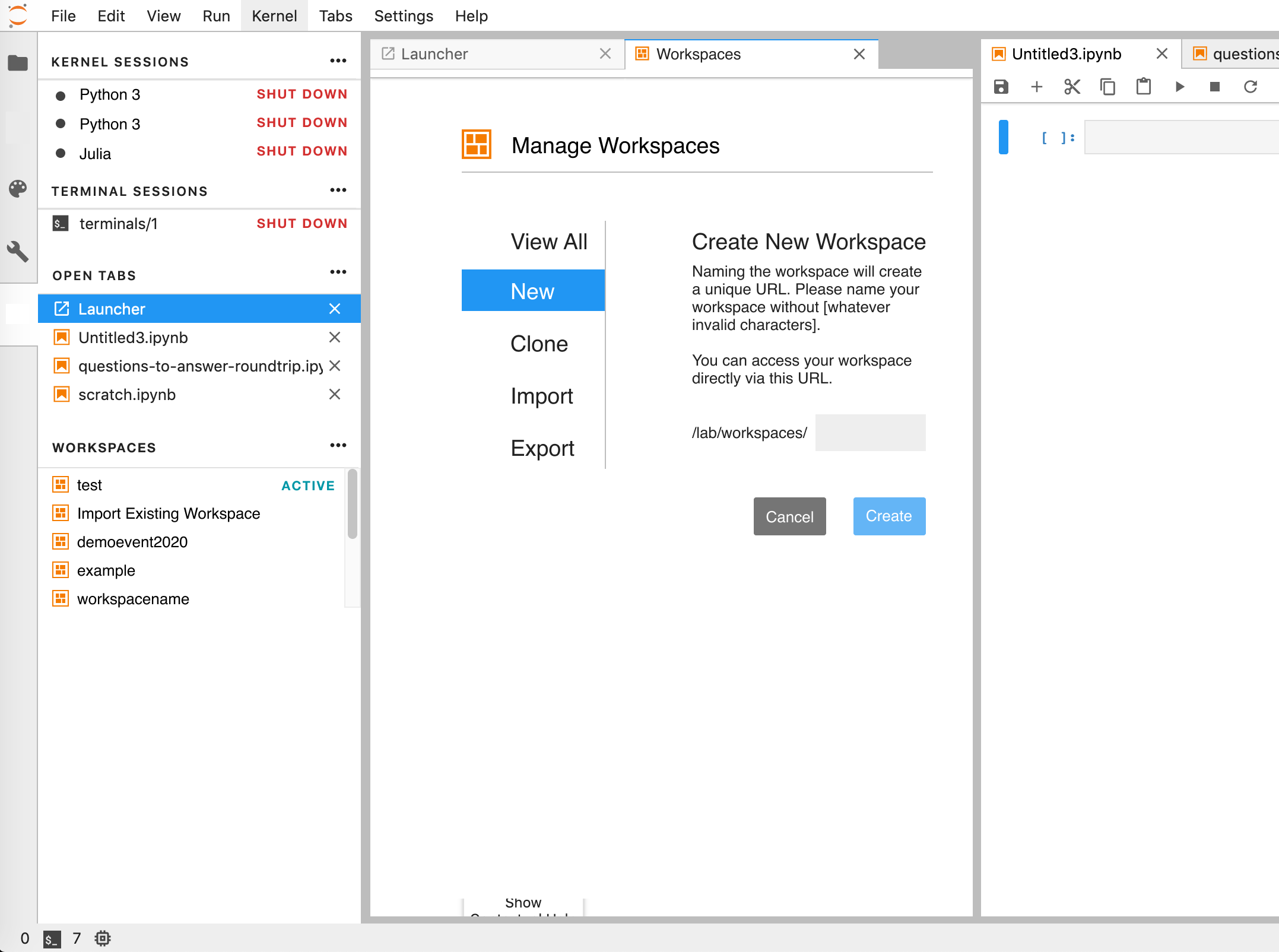Screen dimensions: 1279x952
Task: Open the property inspector wrench icon
Action: [x=18, y=252]
